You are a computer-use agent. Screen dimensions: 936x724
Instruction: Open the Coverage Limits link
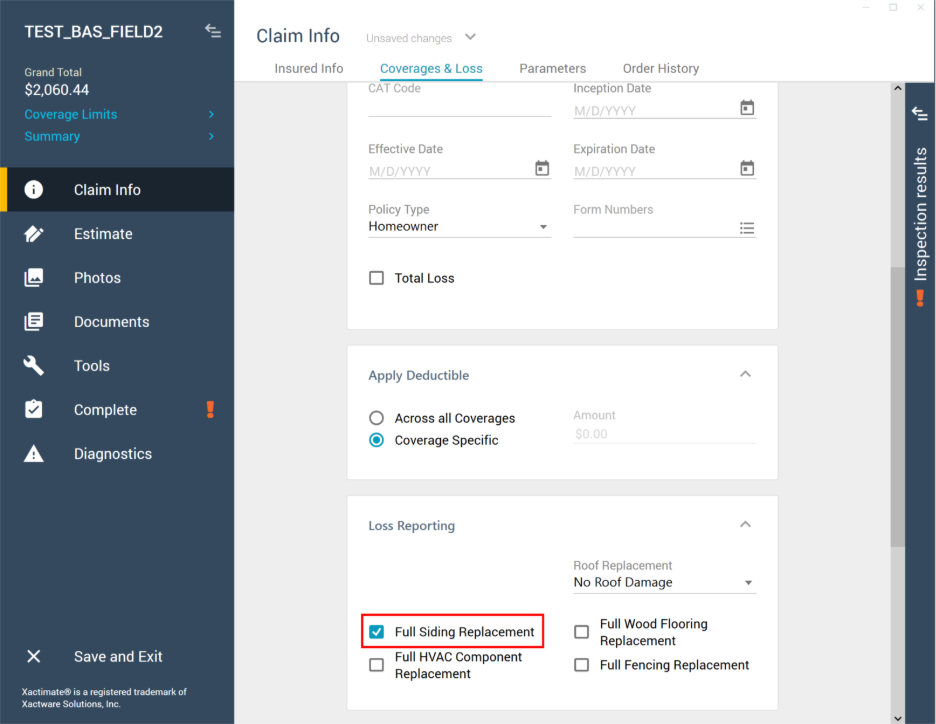[71, 114]
